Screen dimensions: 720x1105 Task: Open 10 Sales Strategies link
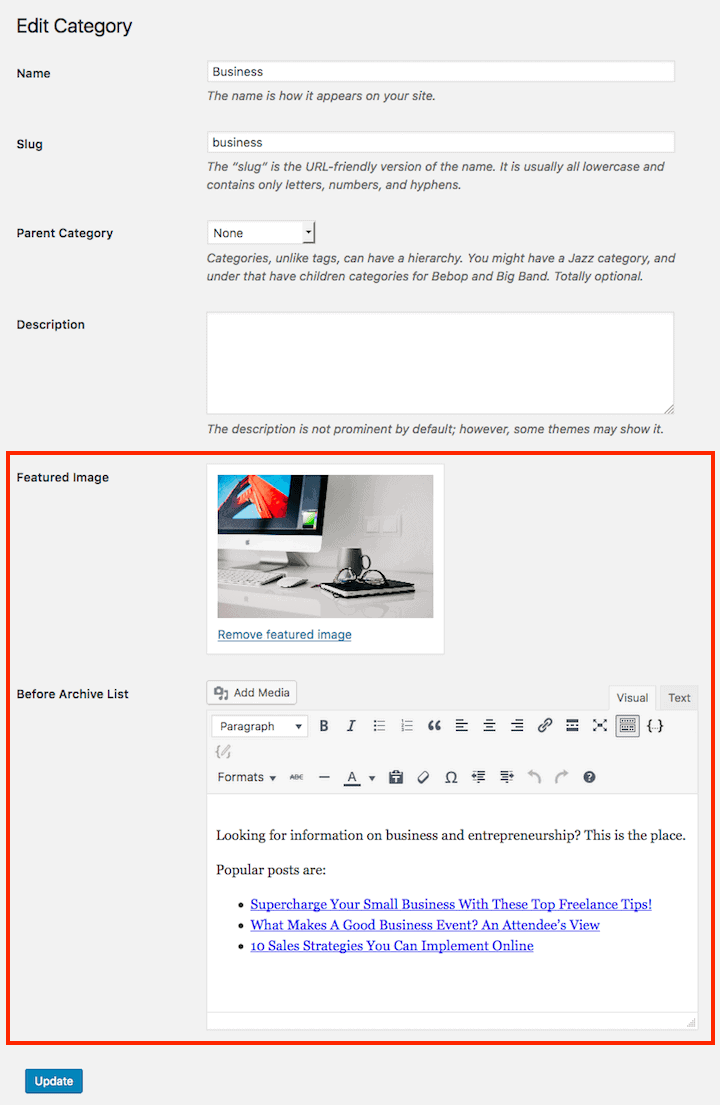(x=392, y=946)
